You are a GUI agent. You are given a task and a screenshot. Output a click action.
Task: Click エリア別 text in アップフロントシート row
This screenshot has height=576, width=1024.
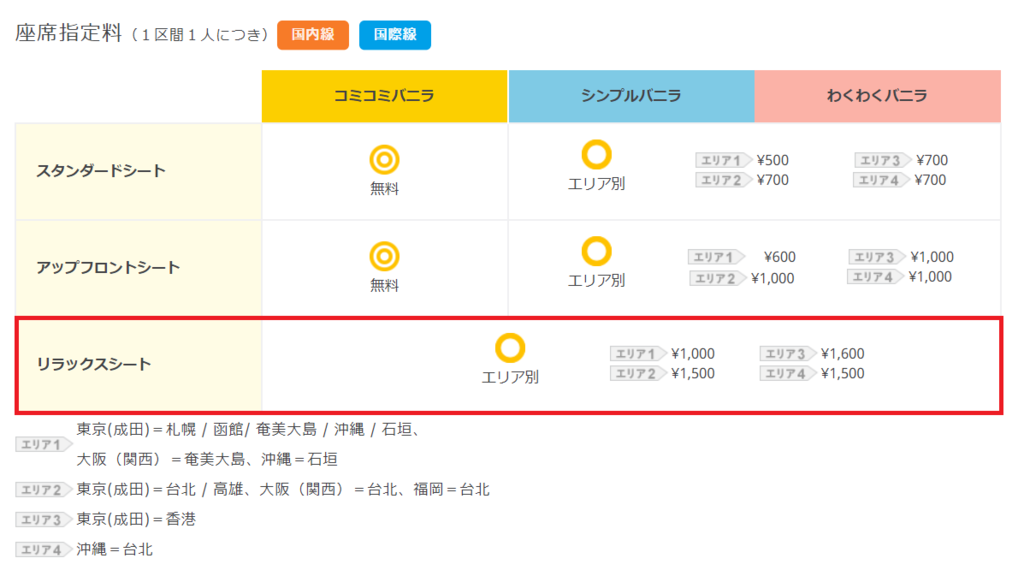pos(596,281)
